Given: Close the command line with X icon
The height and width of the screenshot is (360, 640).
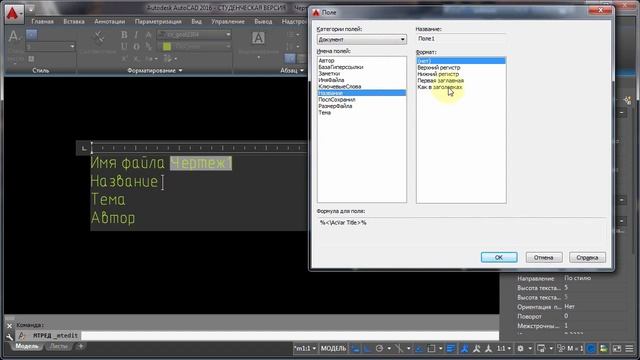Looking at the screenshot, I should pyautogui.click(x=9, y=326).
